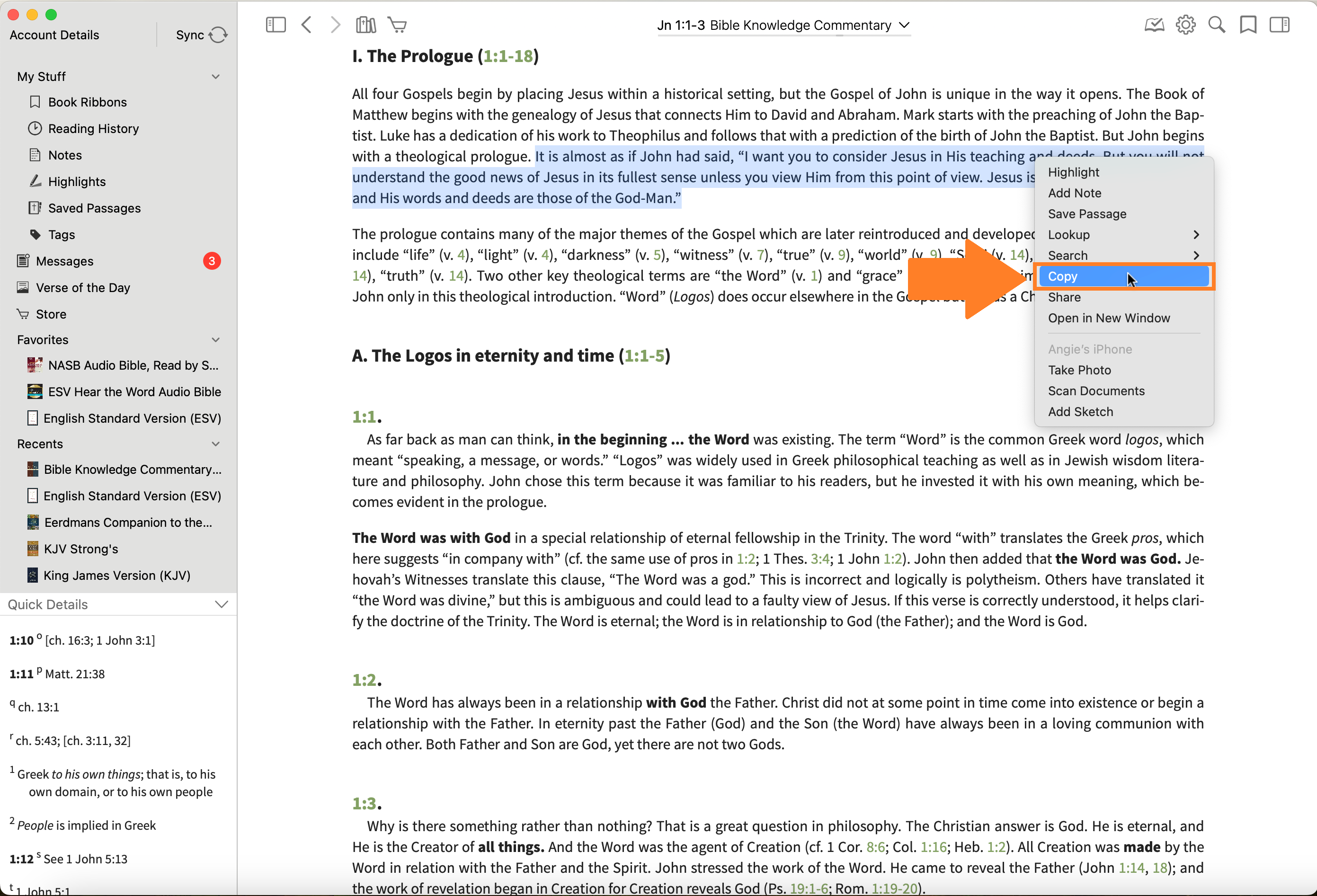Click the See 1 John 5:13 cross reference
1317x896 pixels.
pyautogui.click(x=86, y=859)
